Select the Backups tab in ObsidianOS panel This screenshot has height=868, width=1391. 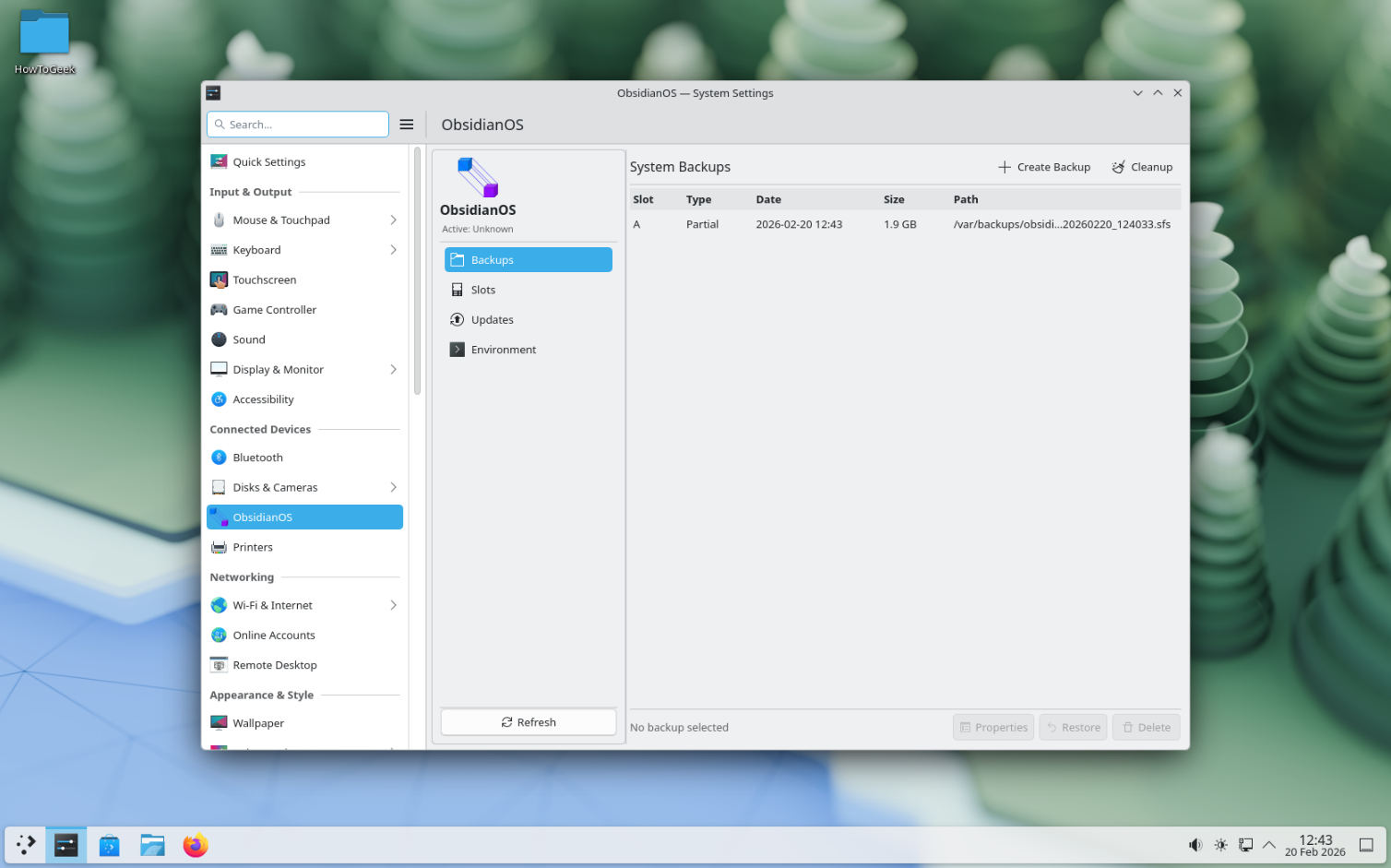pos(528,260)
